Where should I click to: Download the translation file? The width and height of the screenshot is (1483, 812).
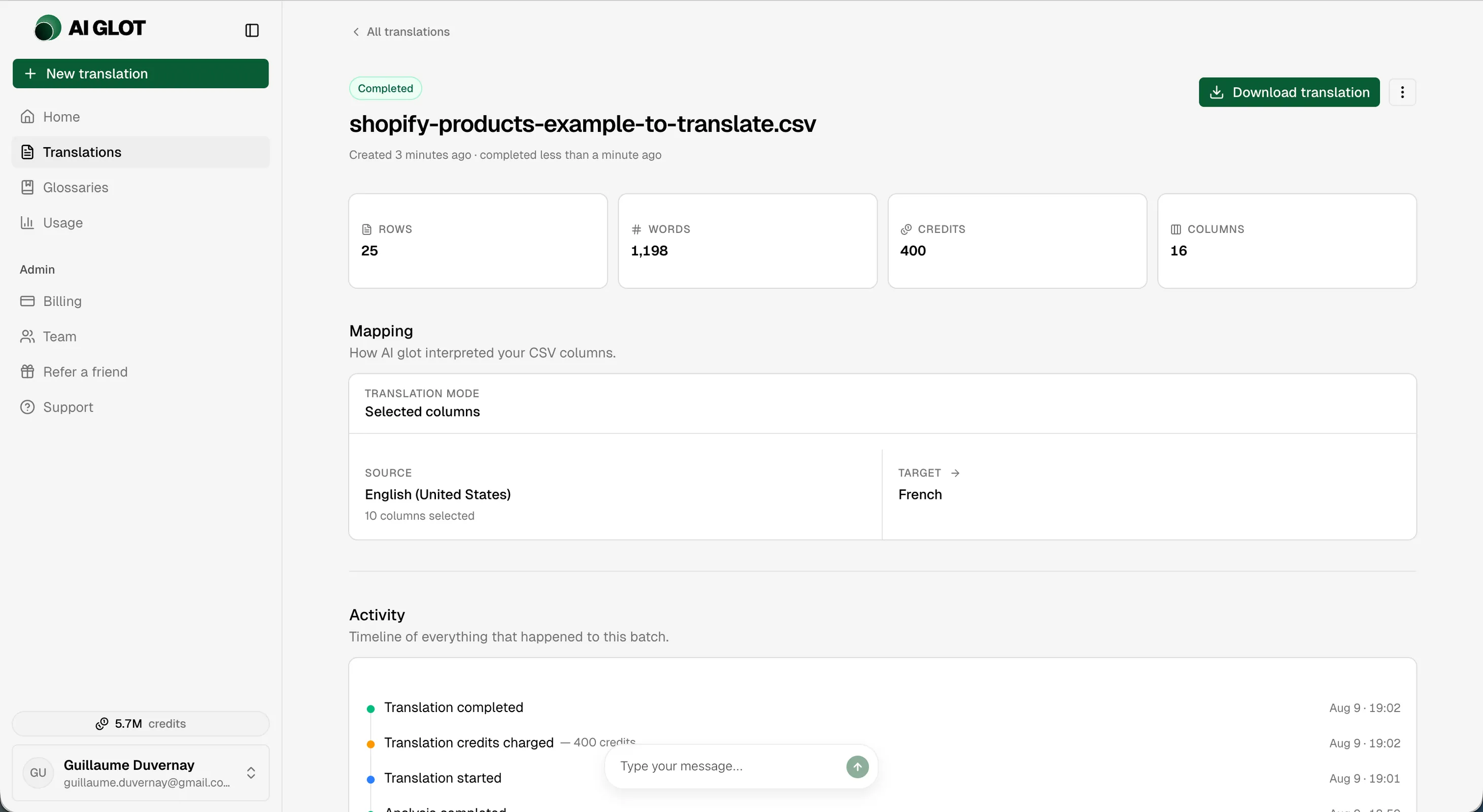pyautogui.click(x=1289, y=92)
